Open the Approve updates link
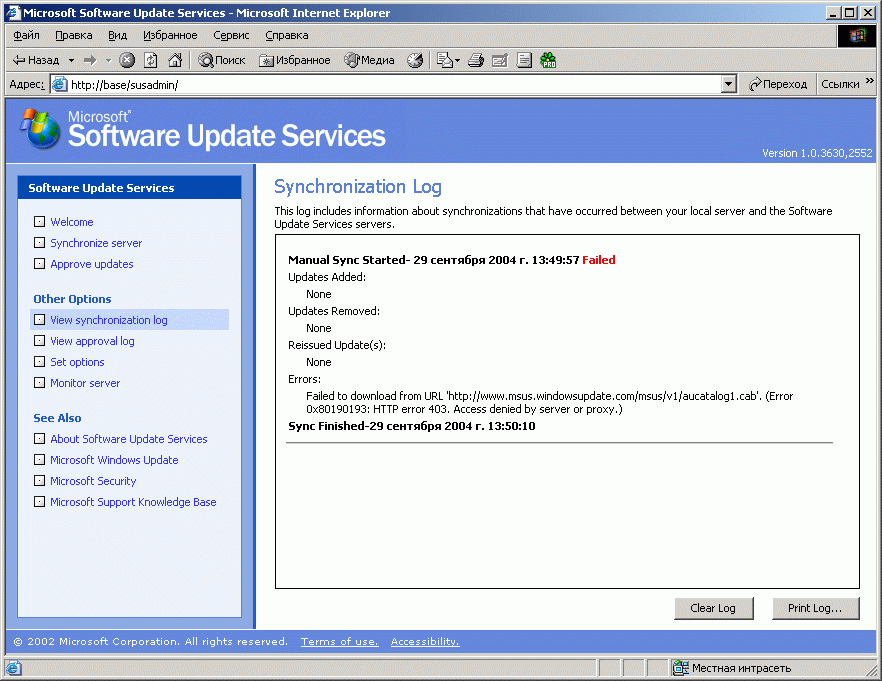Image resolution: width=882 pixels, height=681 pixels. [92, 264]
